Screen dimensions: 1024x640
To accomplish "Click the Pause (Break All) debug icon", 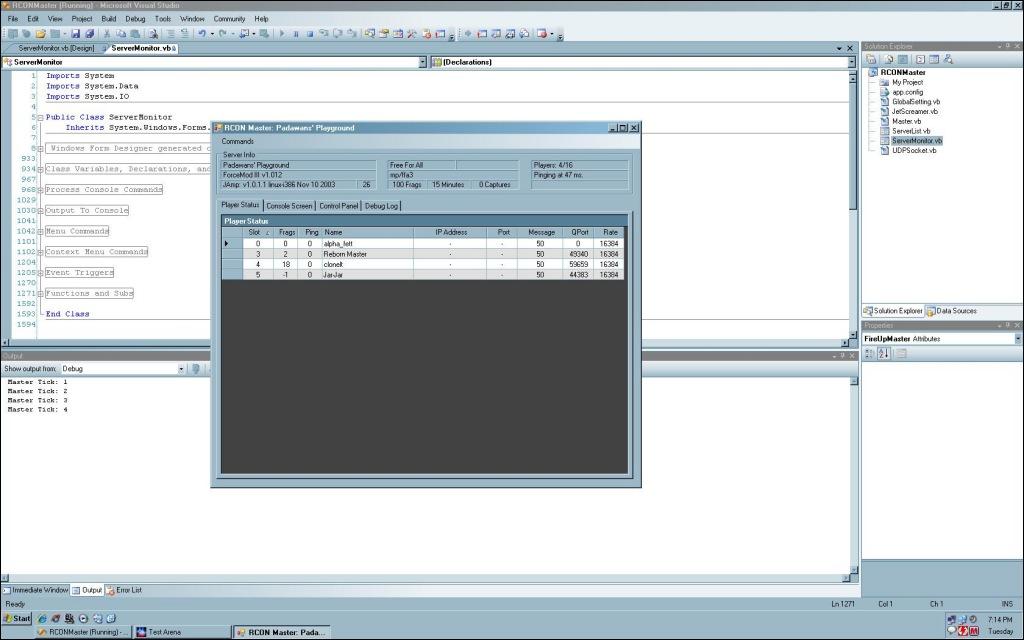I will pos(296,33).
